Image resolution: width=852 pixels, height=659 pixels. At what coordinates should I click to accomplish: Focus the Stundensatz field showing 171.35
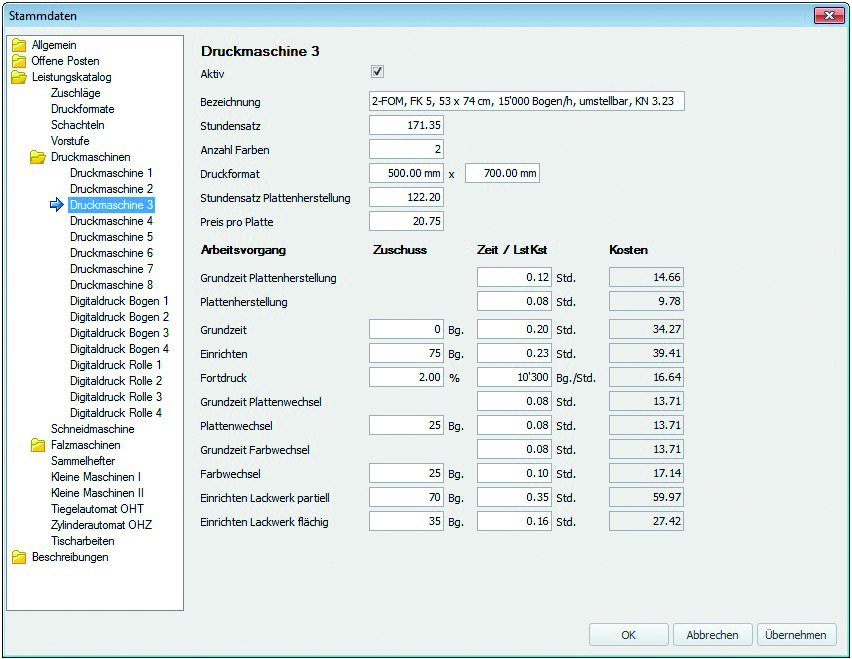coord(406,125)
